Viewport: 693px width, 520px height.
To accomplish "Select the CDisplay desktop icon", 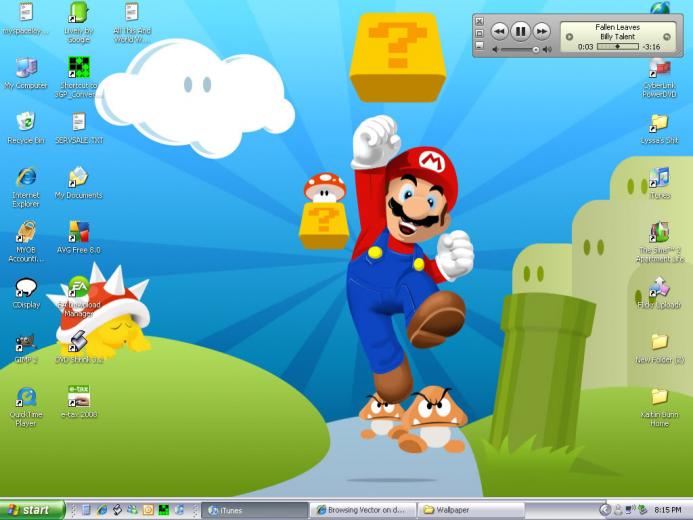I will [x=26, y=288].
